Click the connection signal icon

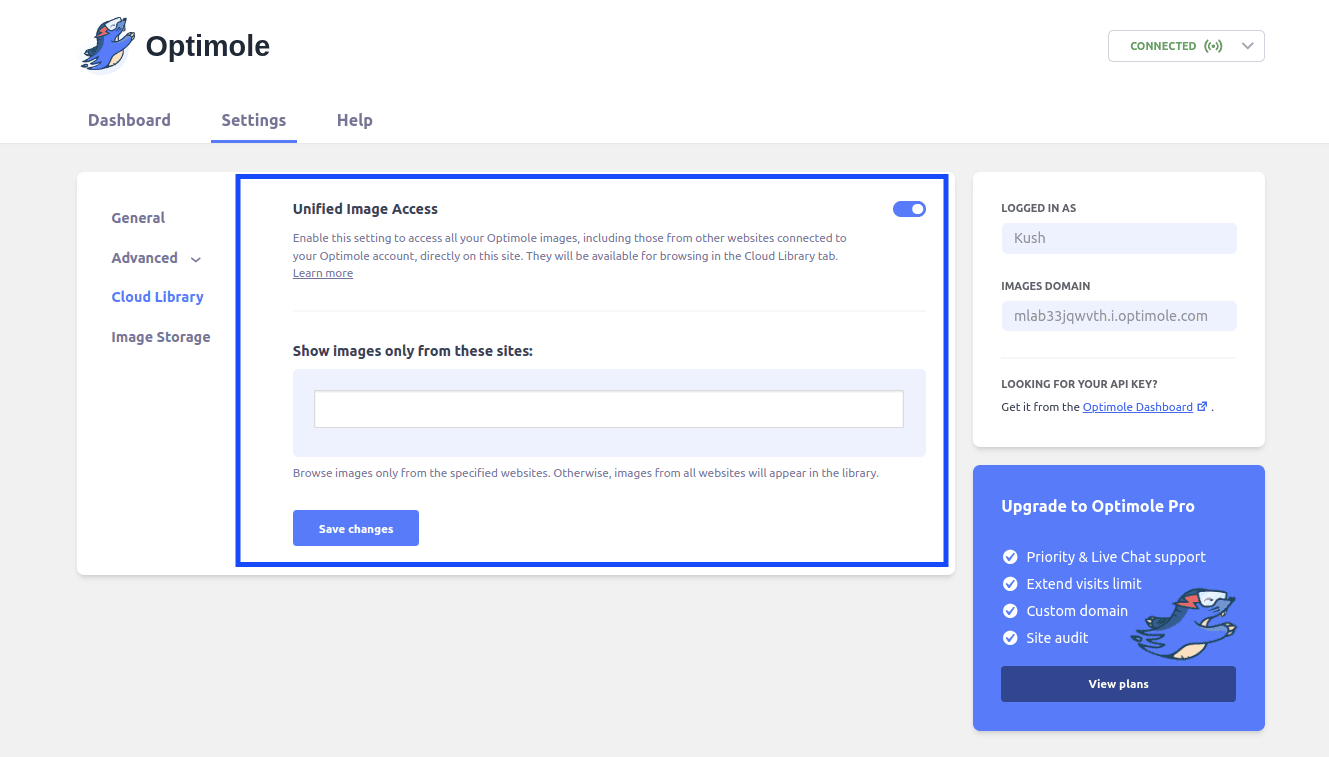coord(1213,46)
